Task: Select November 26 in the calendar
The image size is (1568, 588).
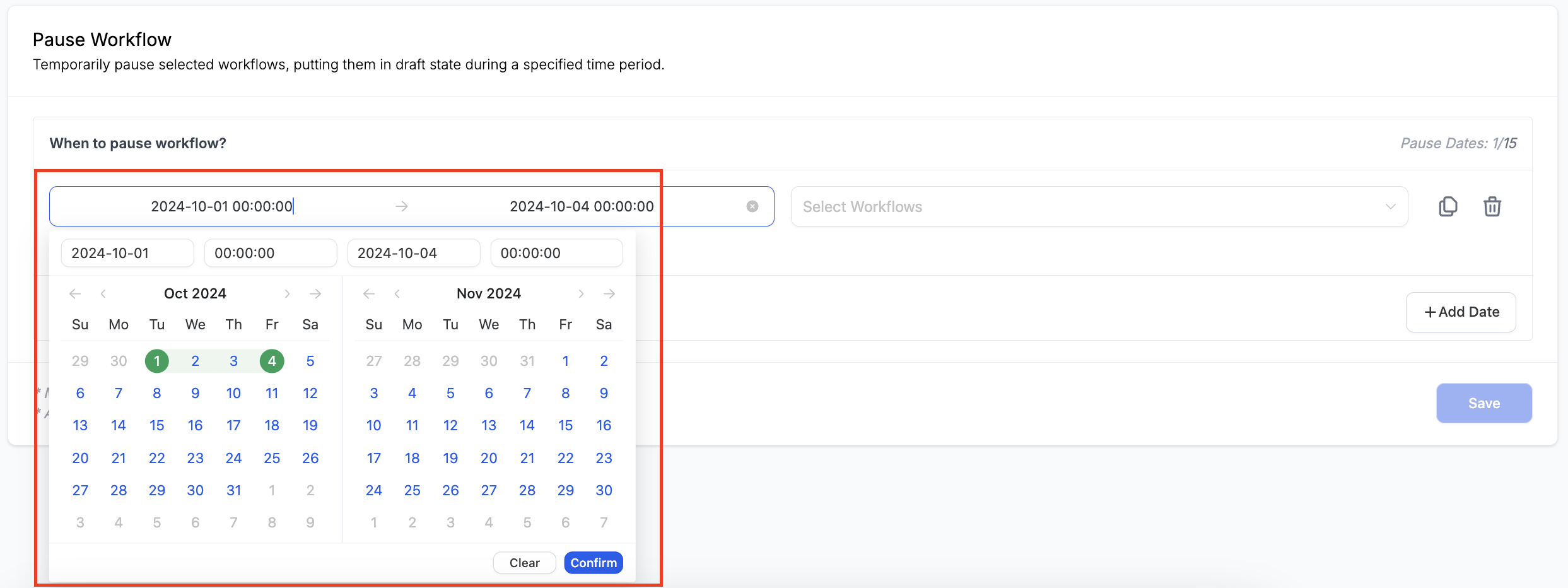Action: [x=450, y=490]
